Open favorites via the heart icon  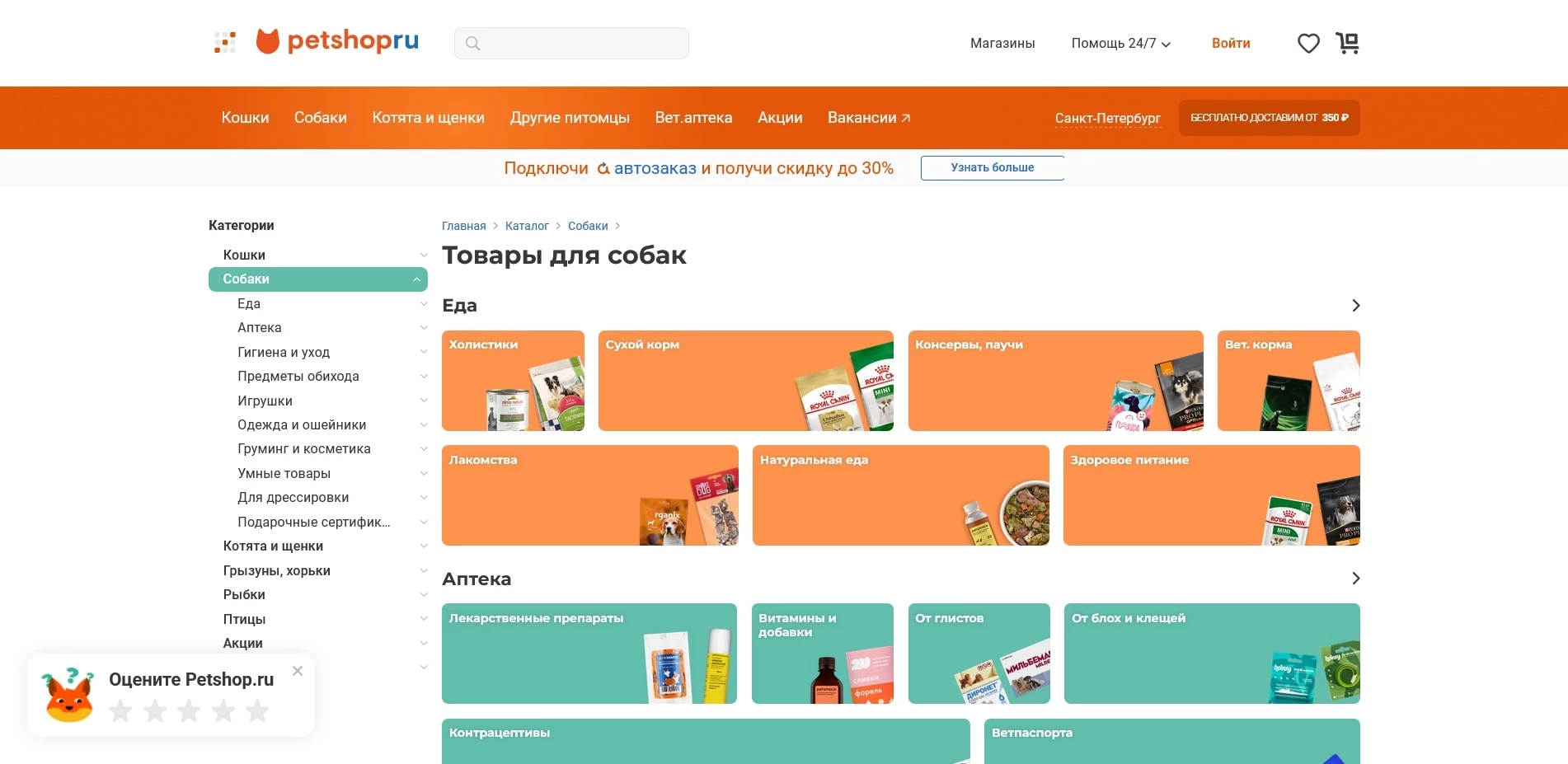click(1307, 43)
